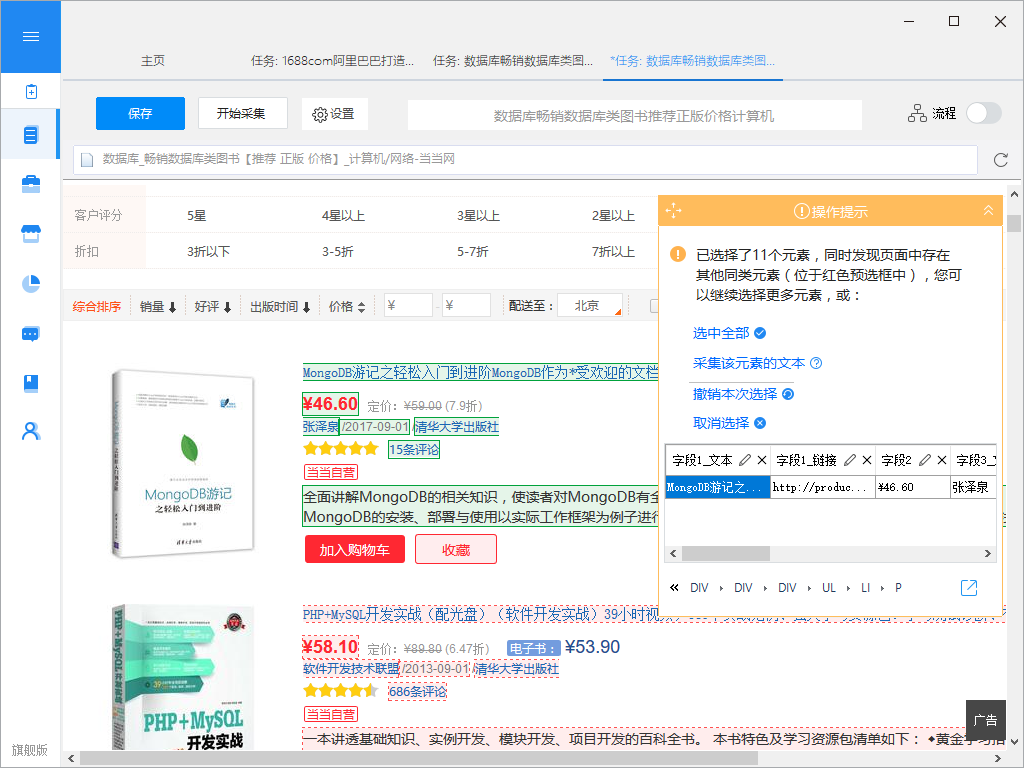Select the task list document icon in sidebar
This screenshot has width=1024, height=768.
point(31,135)
